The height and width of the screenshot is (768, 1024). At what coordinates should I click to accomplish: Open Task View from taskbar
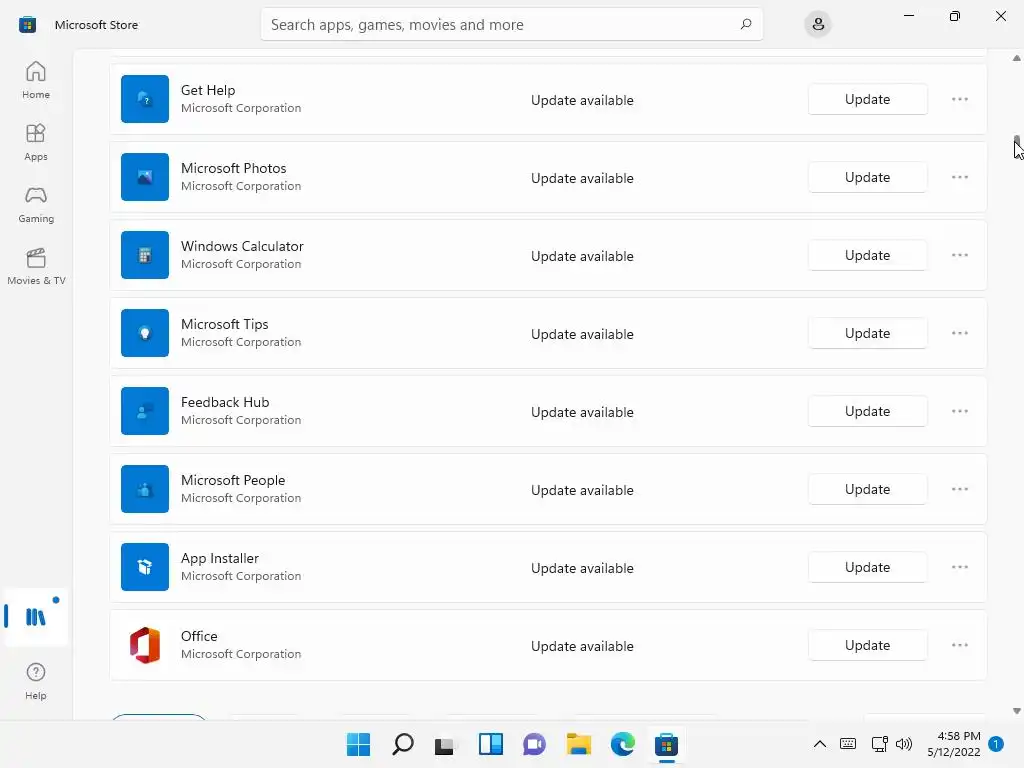click(x=445, y=744)
